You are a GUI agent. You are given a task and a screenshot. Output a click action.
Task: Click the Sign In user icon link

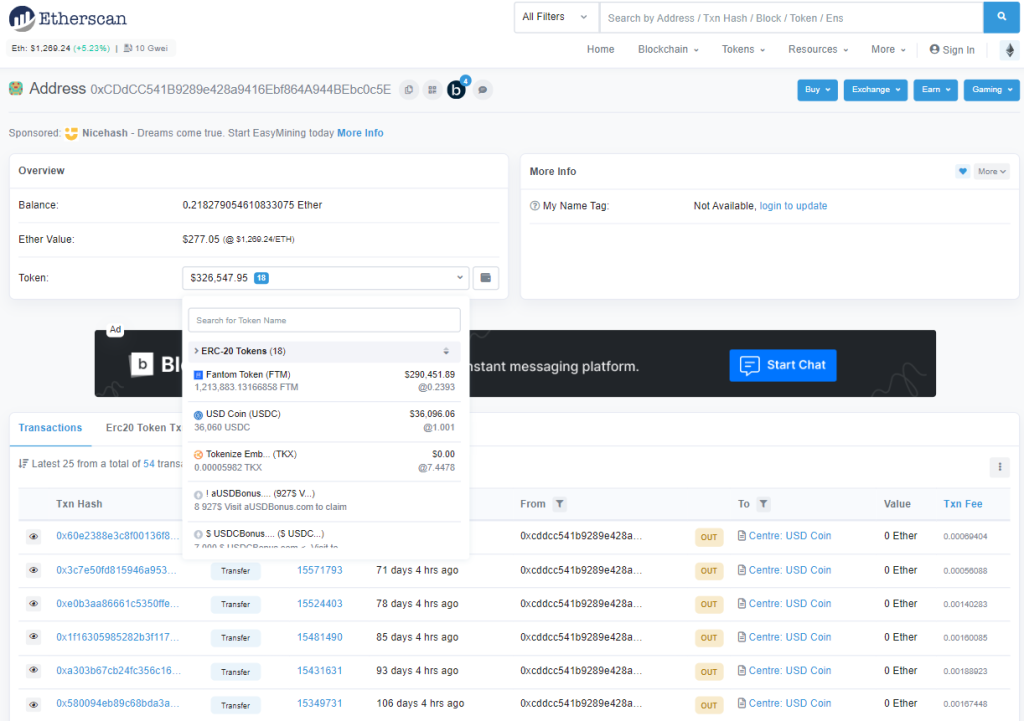click(x=952, y=50)
